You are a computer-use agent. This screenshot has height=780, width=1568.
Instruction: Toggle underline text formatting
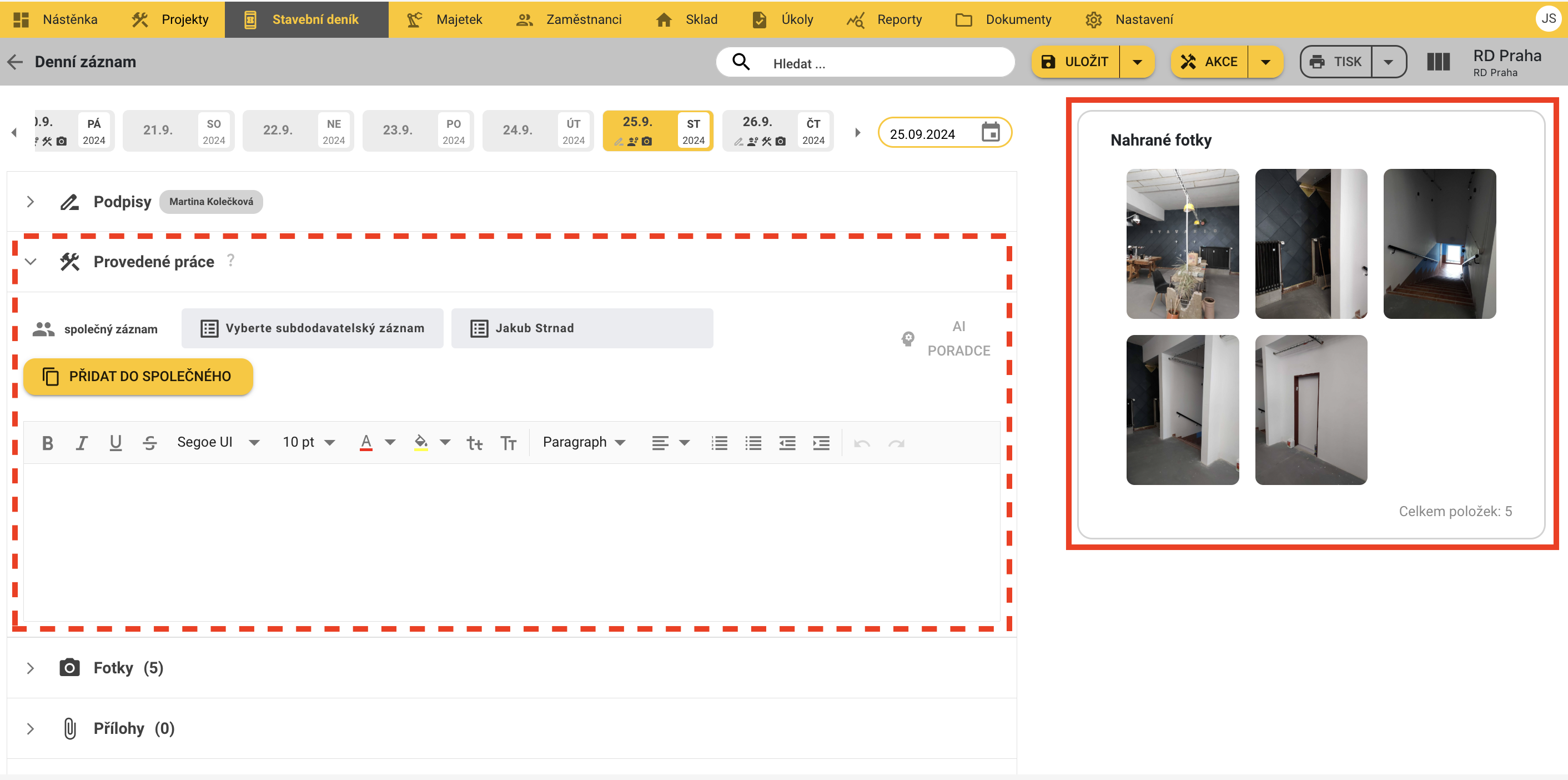[x=115, y=443]
